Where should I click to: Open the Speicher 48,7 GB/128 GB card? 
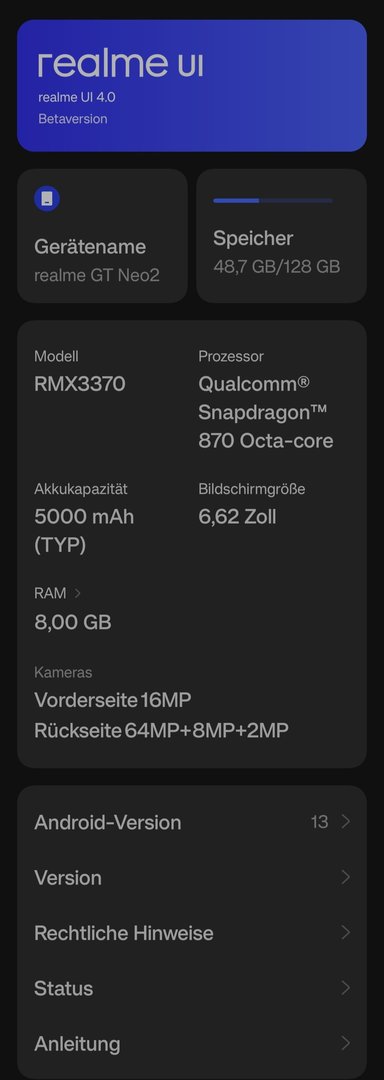(x=281, y=236)
